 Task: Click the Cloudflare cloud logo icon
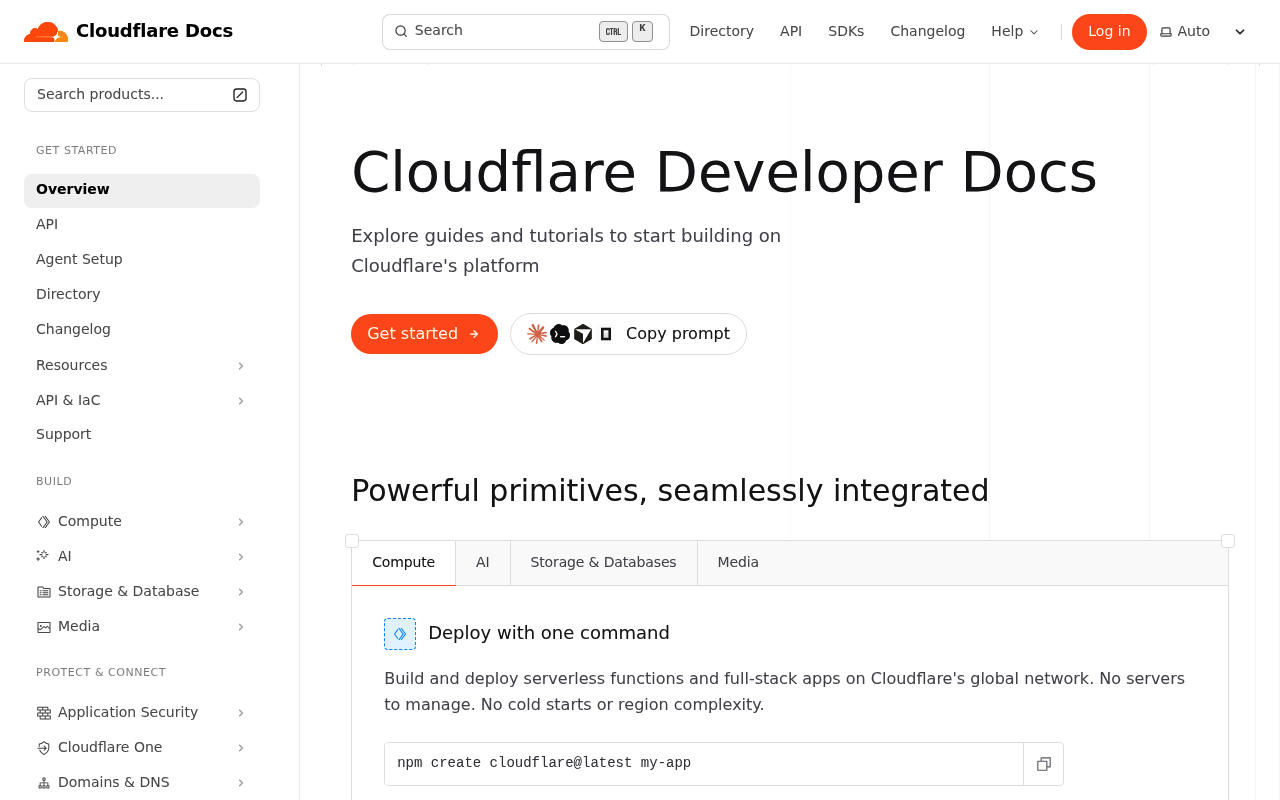[x=46, y=31]
